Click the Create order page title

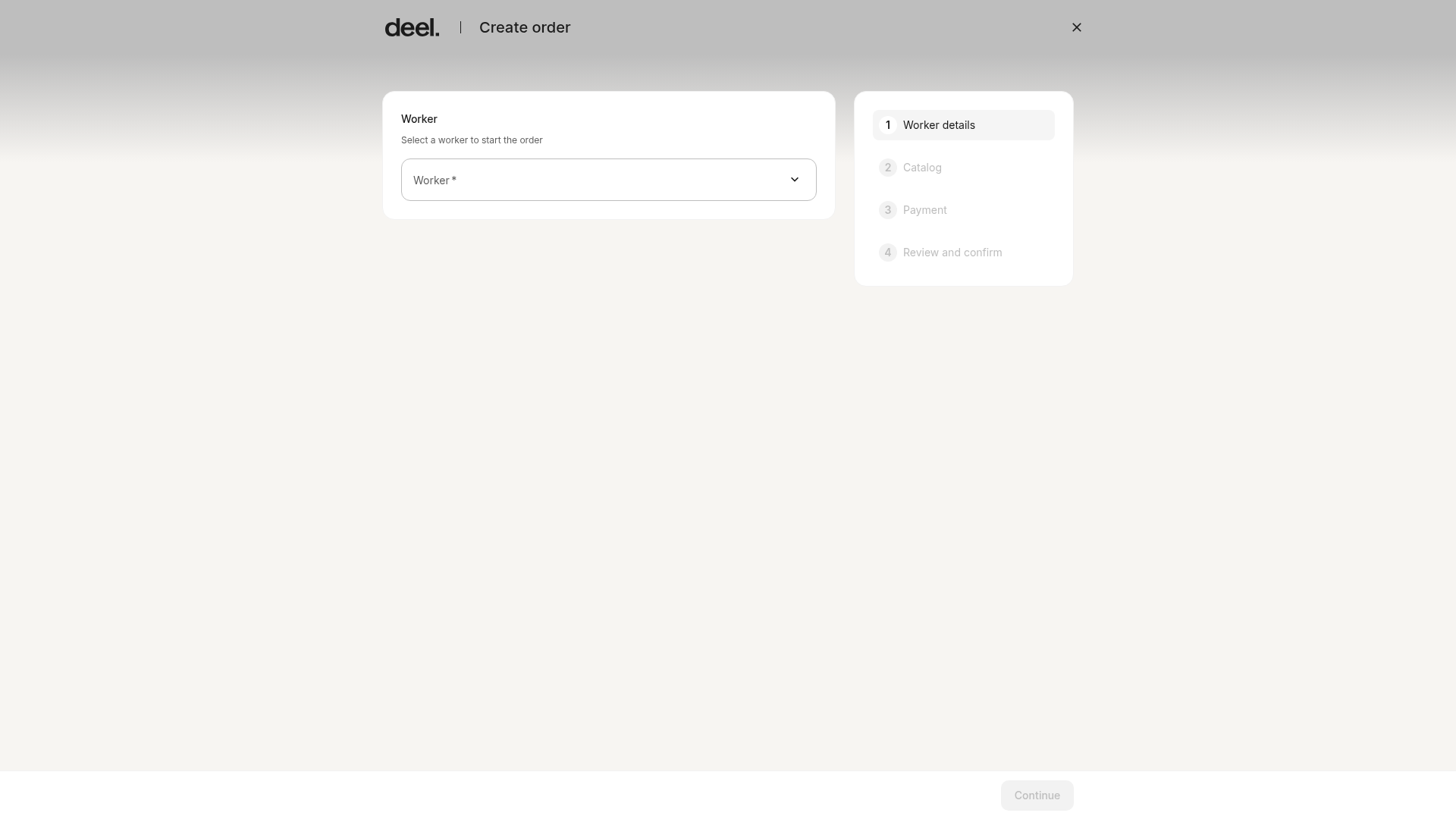pyautogui.click(x=525, y=27)
